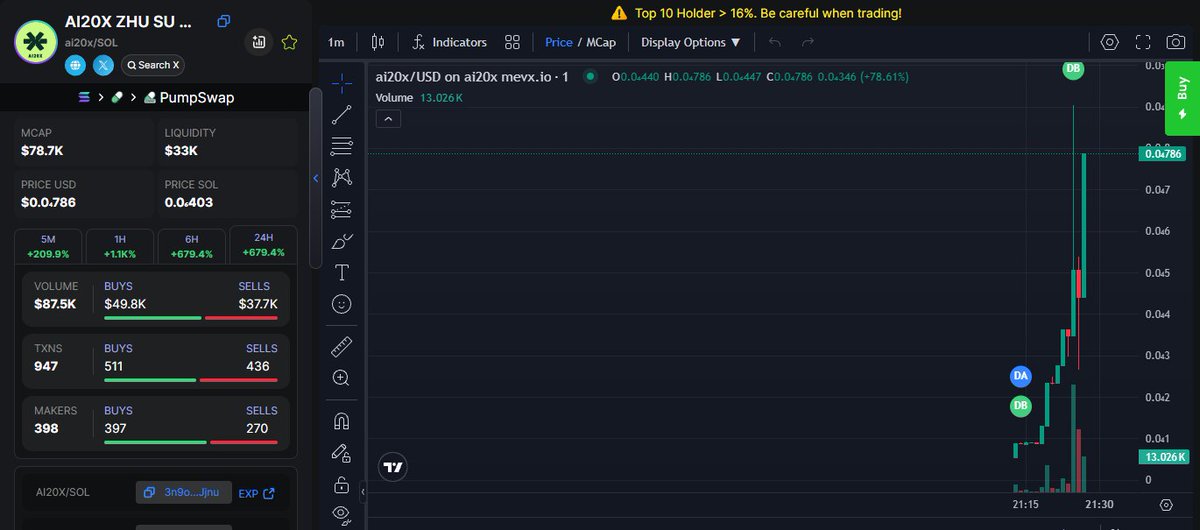
Task: Select the ruler measure tool
Action: (x=342, y=346)
